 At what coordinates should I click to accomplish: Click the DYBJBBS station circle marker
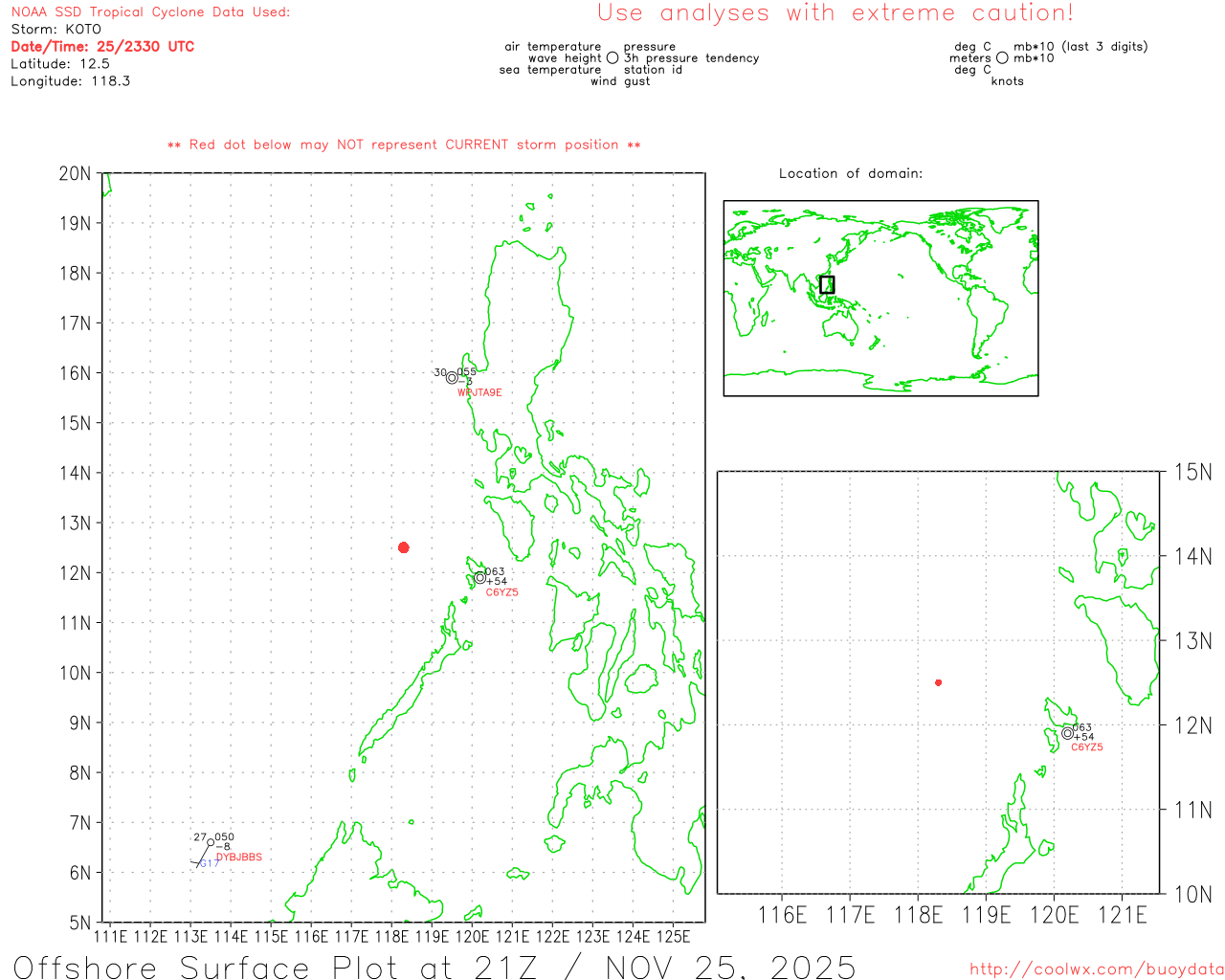click(x=211, y=843)
